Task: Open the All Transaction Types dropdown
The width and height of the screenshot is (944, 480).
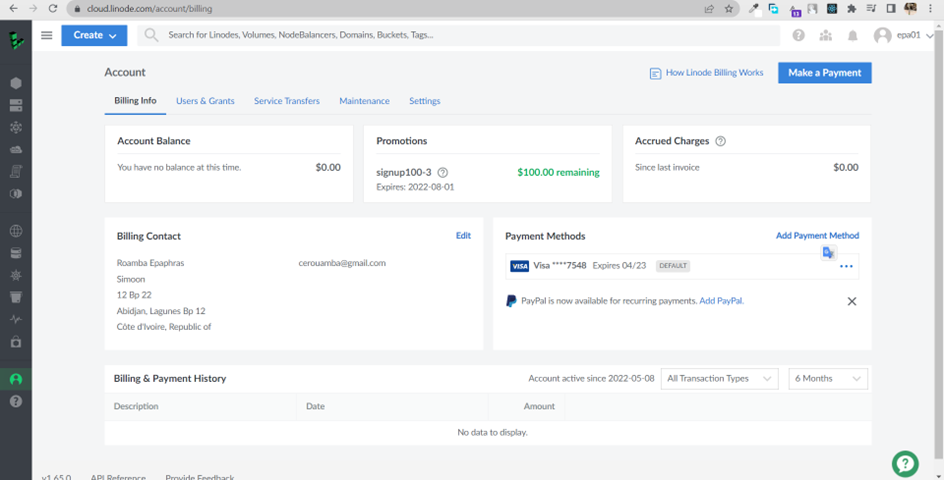Action: coord(719,379)
